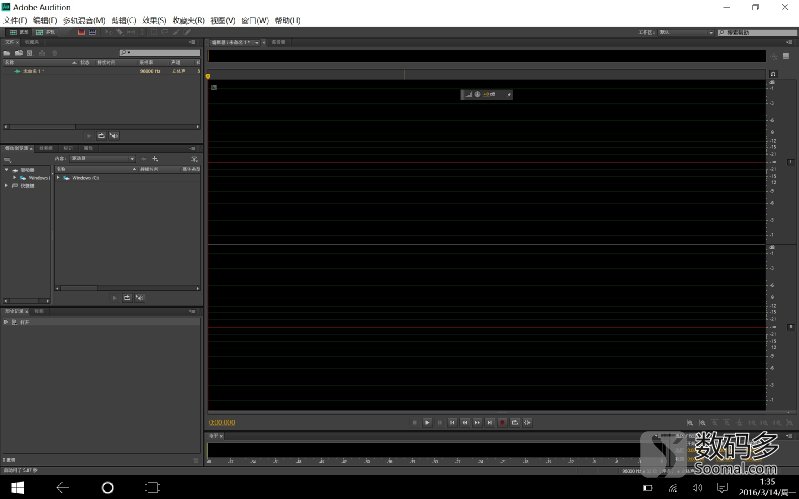The image size is (799, 499).
Task: Click the new file icon in Files panel
Action: 30,52
